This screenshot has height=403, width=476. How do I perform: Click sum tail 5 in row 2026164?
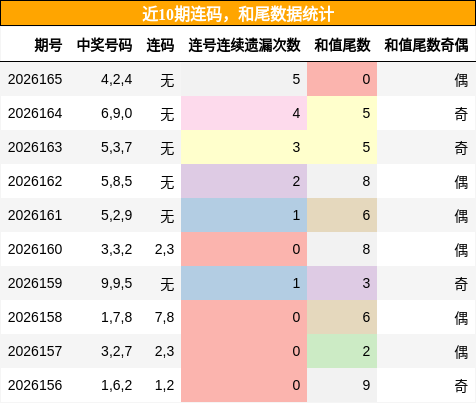[x=342, y=113]
